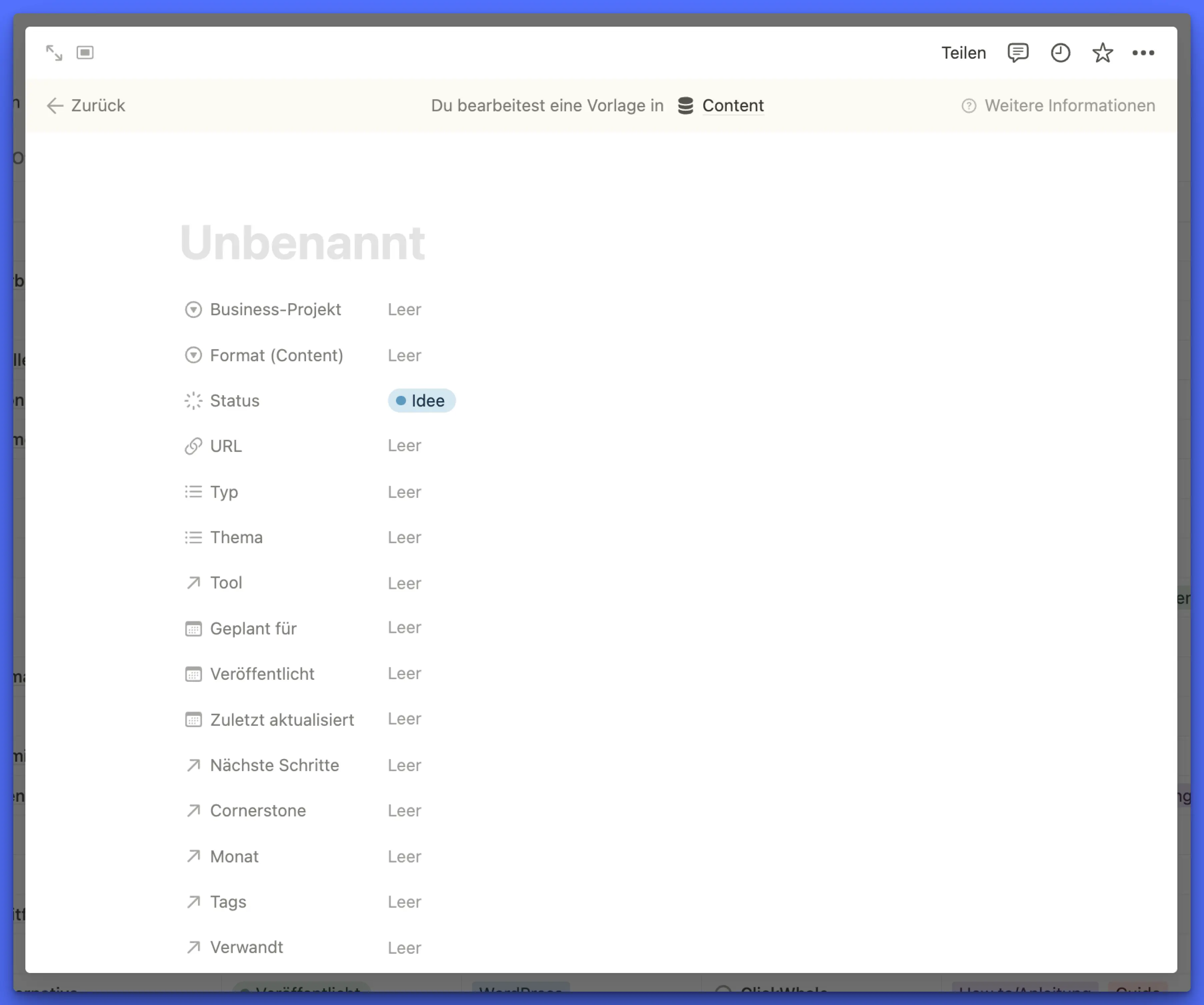Click the Teilen share button
1204x1005 pixels.
point(963,53)
